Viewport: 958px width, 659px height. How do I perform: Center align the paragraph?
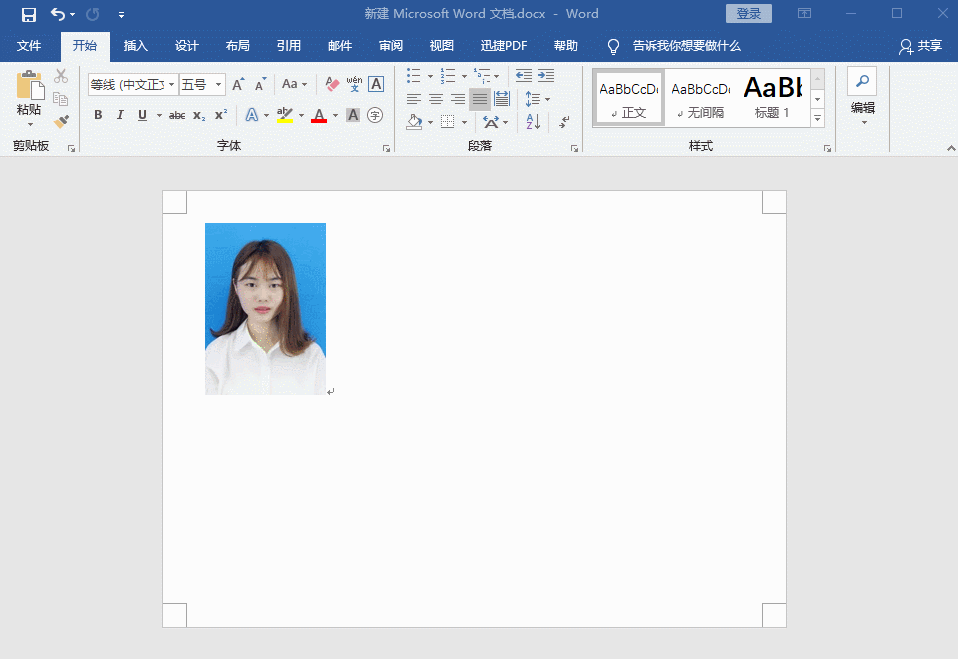pos(436,98)
